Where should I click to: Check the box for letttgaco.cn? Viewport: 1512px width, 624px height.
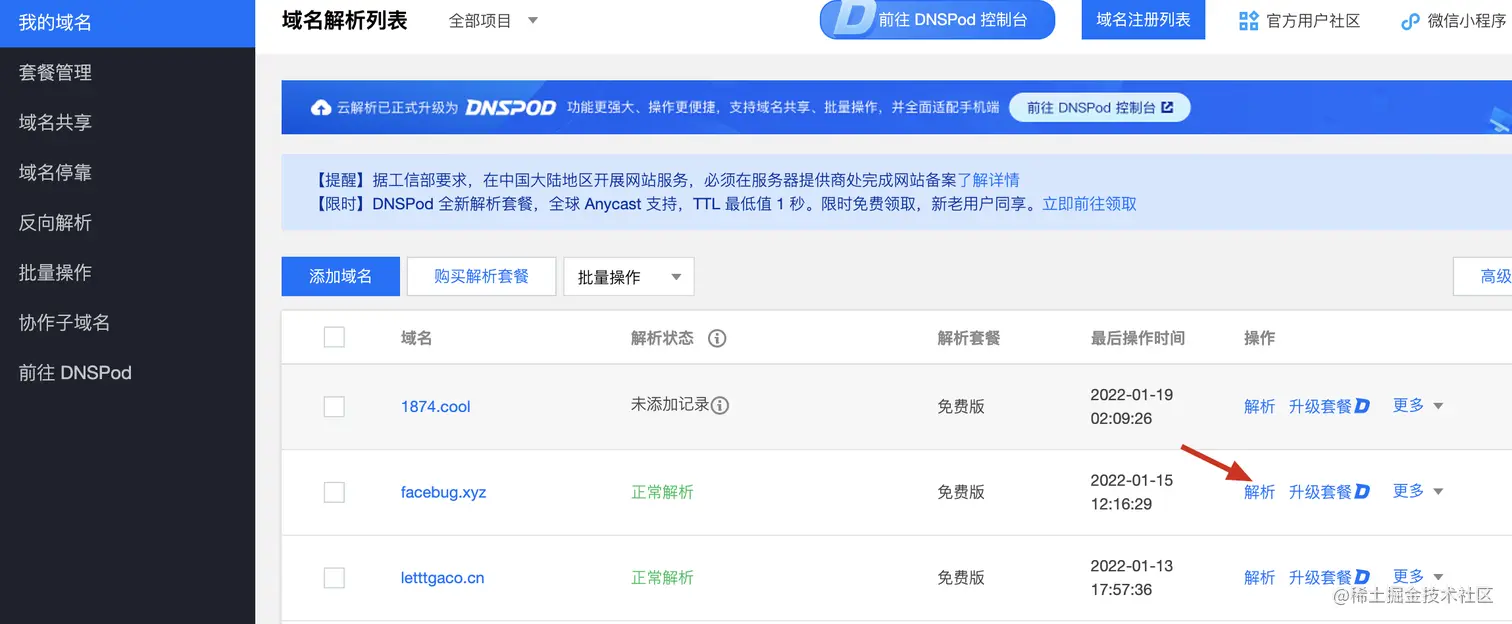[x=334, y=578]
